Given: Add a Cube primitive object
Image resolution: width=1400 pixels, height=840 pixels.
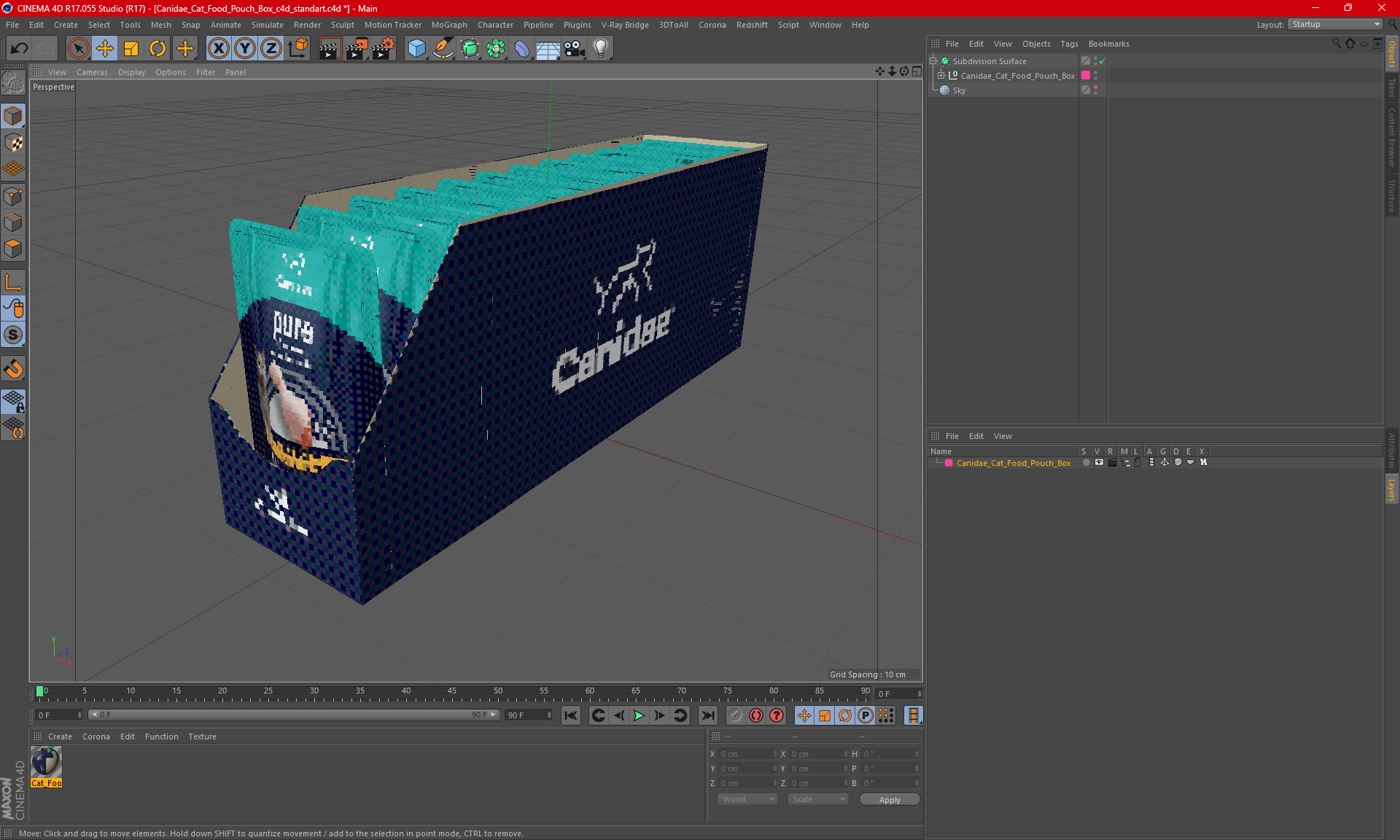Looking at the screenshot, I should click(x=416, y=49).
